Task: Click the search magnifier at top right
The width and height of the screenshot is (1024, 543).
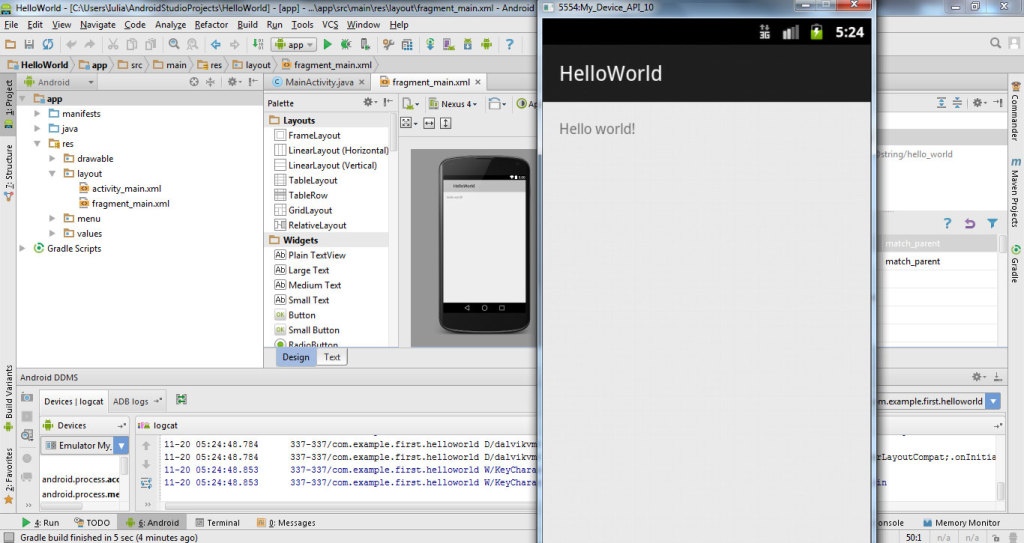Action: pos(995,43)
